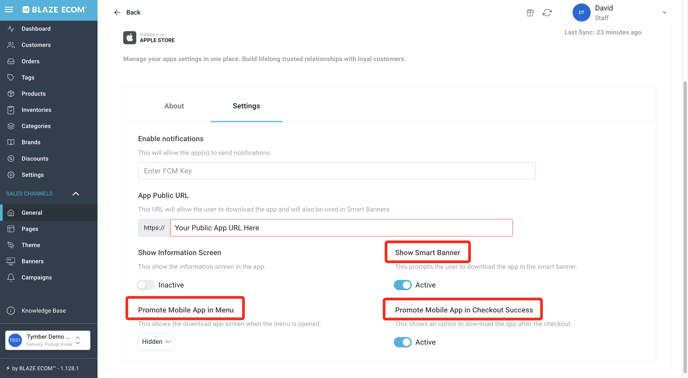
Task: Click the sync refresh icon
Action: click(547, 13)
